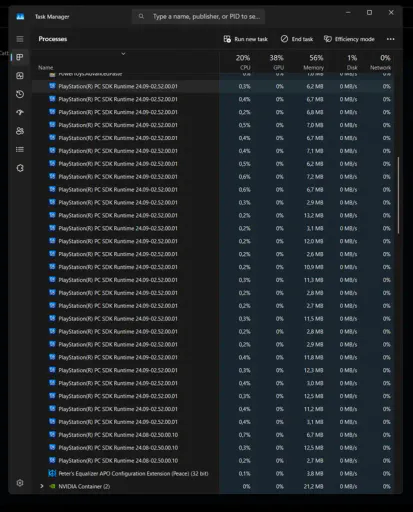Click the 12,0 MB memory cell

point(313,241)
